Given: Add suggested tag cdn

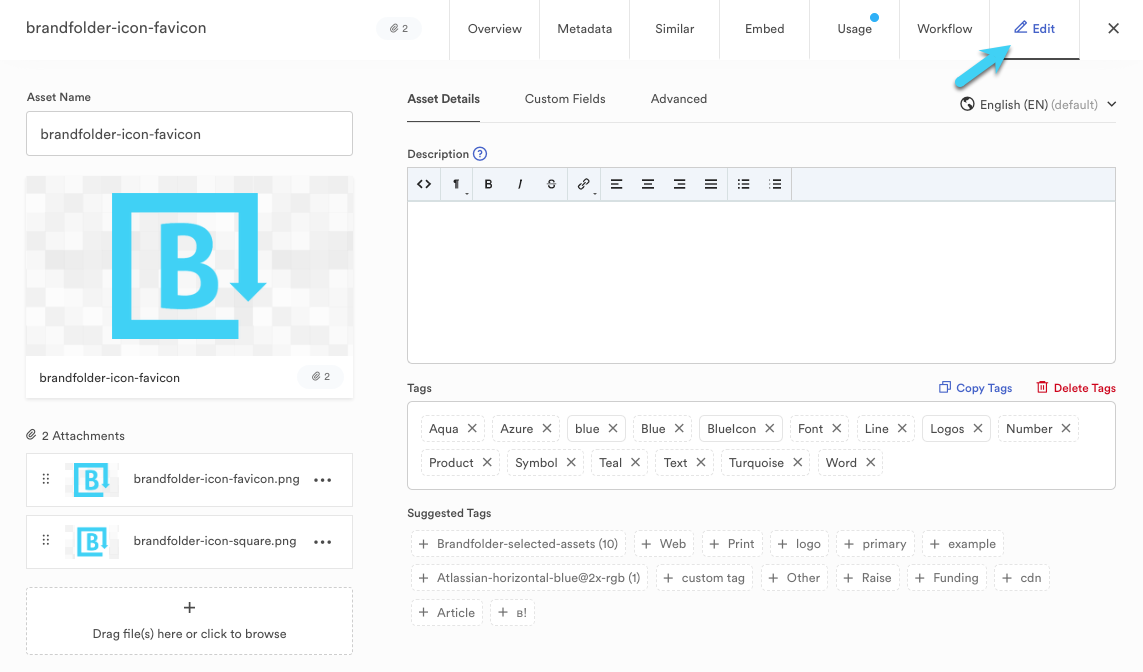Looking at the screenshot, I should (x=1021, y=578).
